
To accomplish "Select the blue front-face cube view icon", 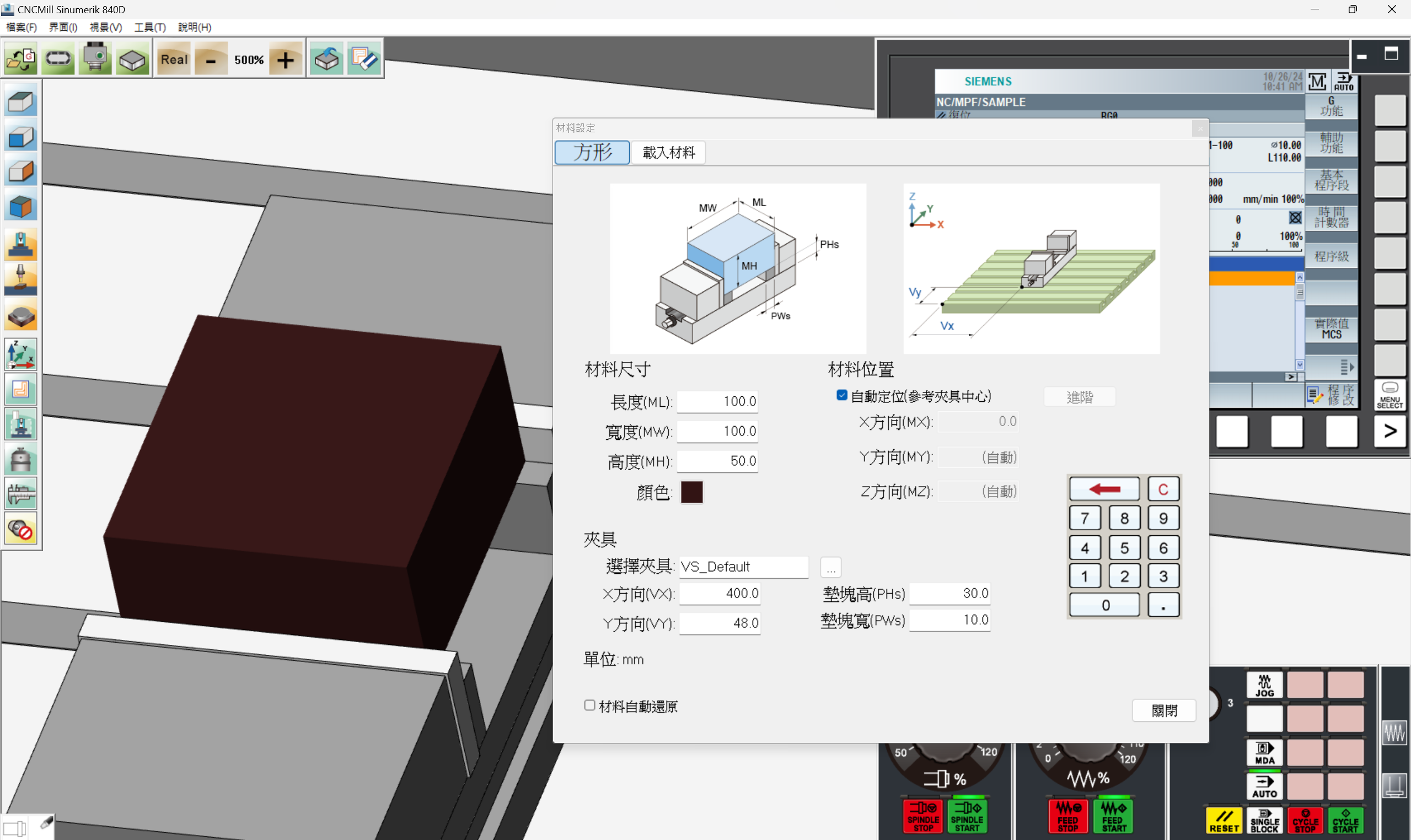I will point(21,136).
